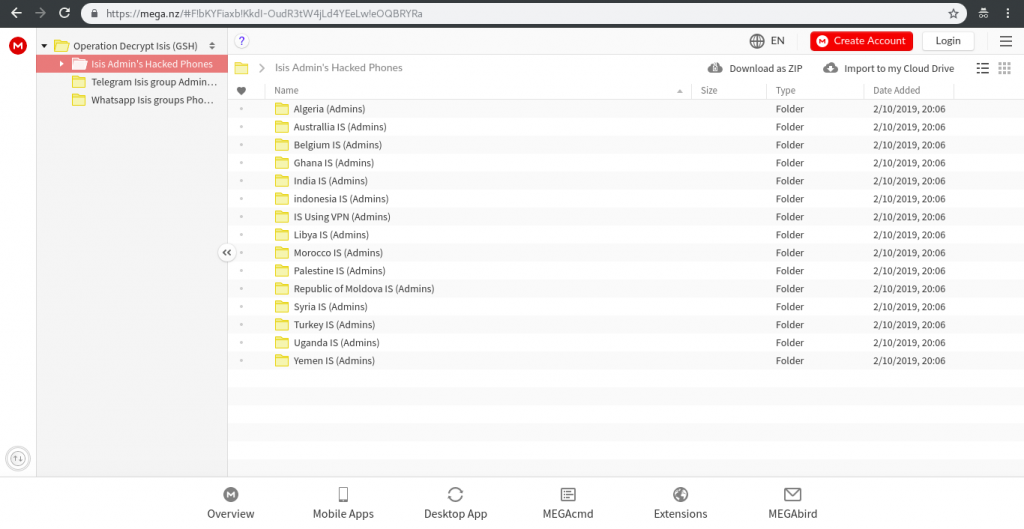Image resolution: width=1024 pixels, height=529 pixels.
Task: Click the Mobile Apps phone icon
Action: tap(343, 494)
